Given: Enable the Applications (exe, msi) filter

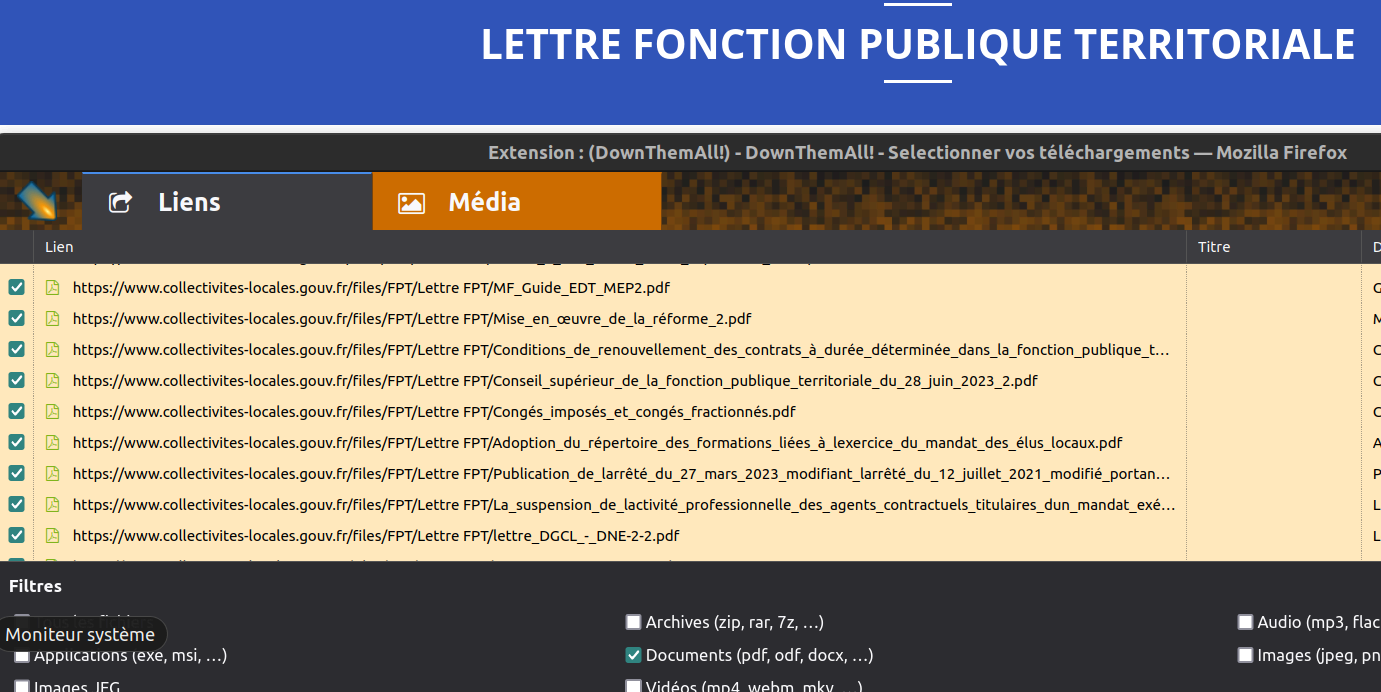Looking at the screenshot, I should [x=22, y=655].
